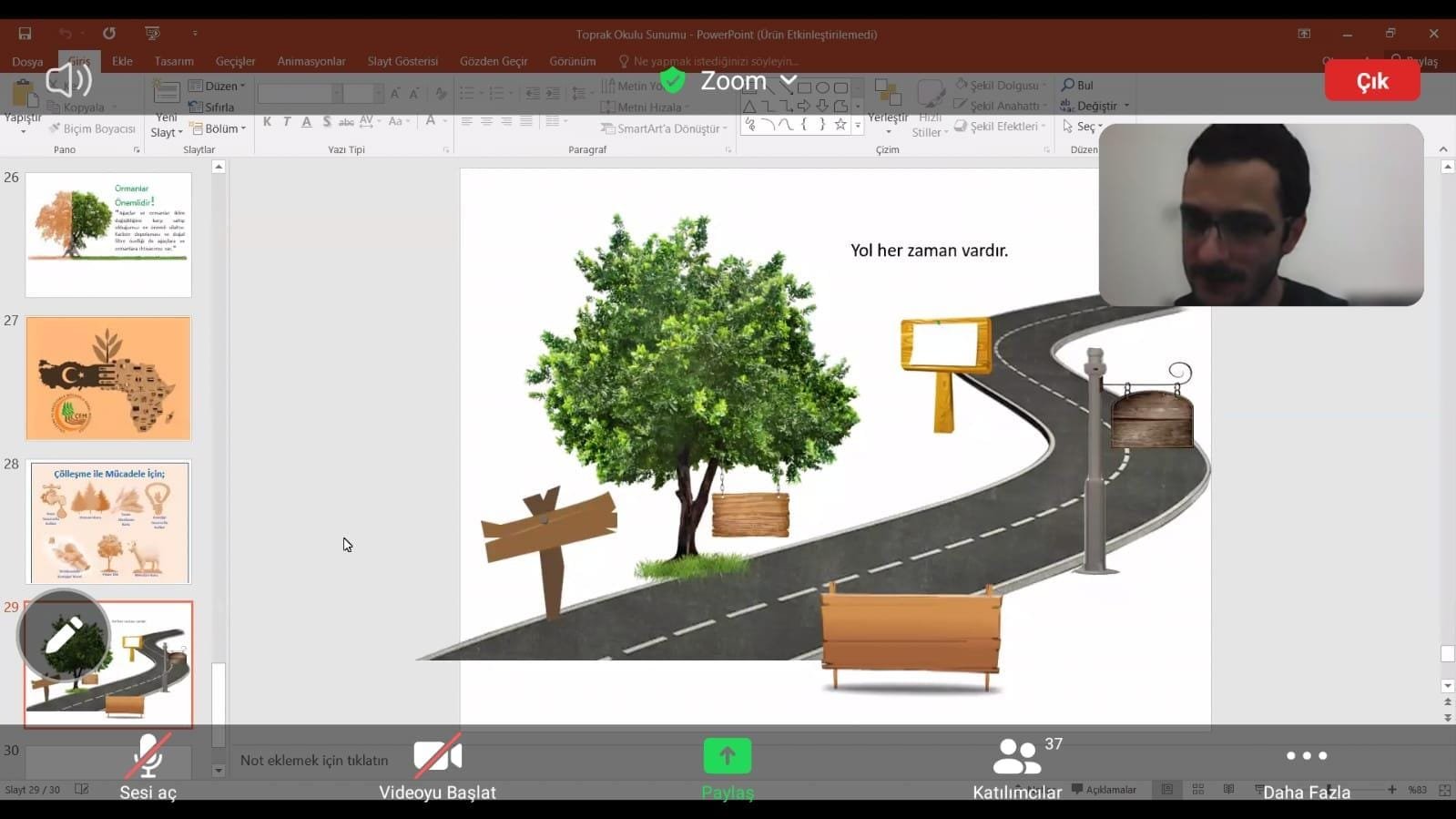This screenshot has width=1456, height=819.
Task: Switch to the Ekle ribbon tab
Action: 122,61
